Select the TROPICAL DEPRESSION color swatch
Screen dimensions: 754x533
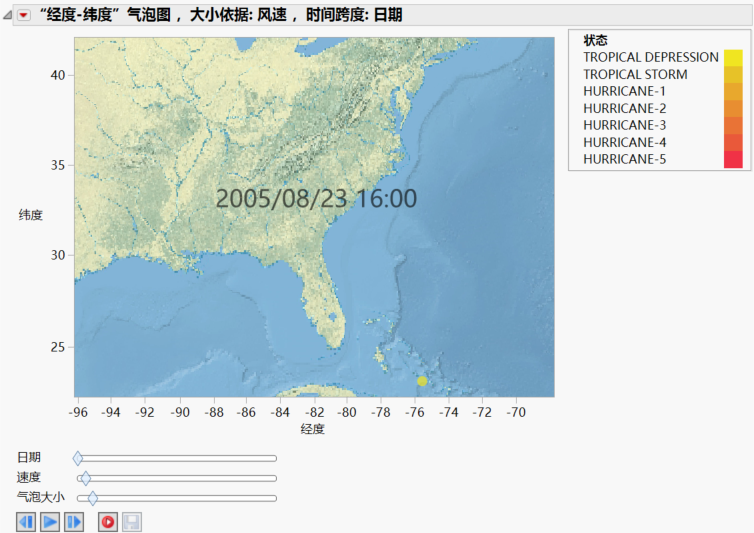click(x=733, y=57)
